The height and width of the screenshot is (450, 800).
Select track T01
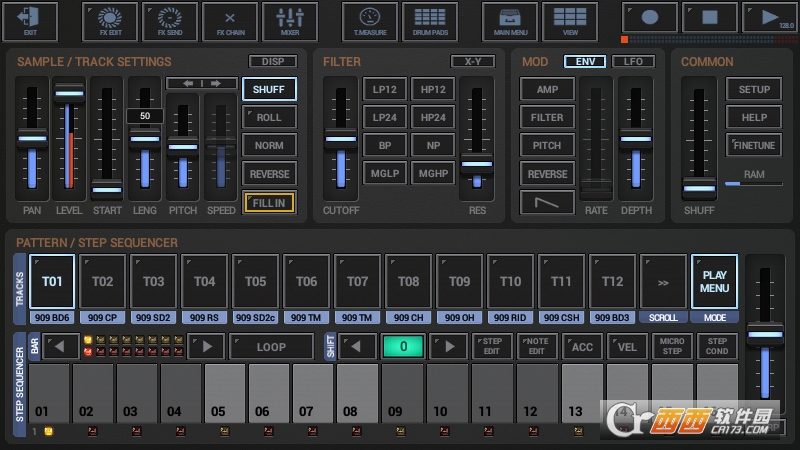coord(52,281)
